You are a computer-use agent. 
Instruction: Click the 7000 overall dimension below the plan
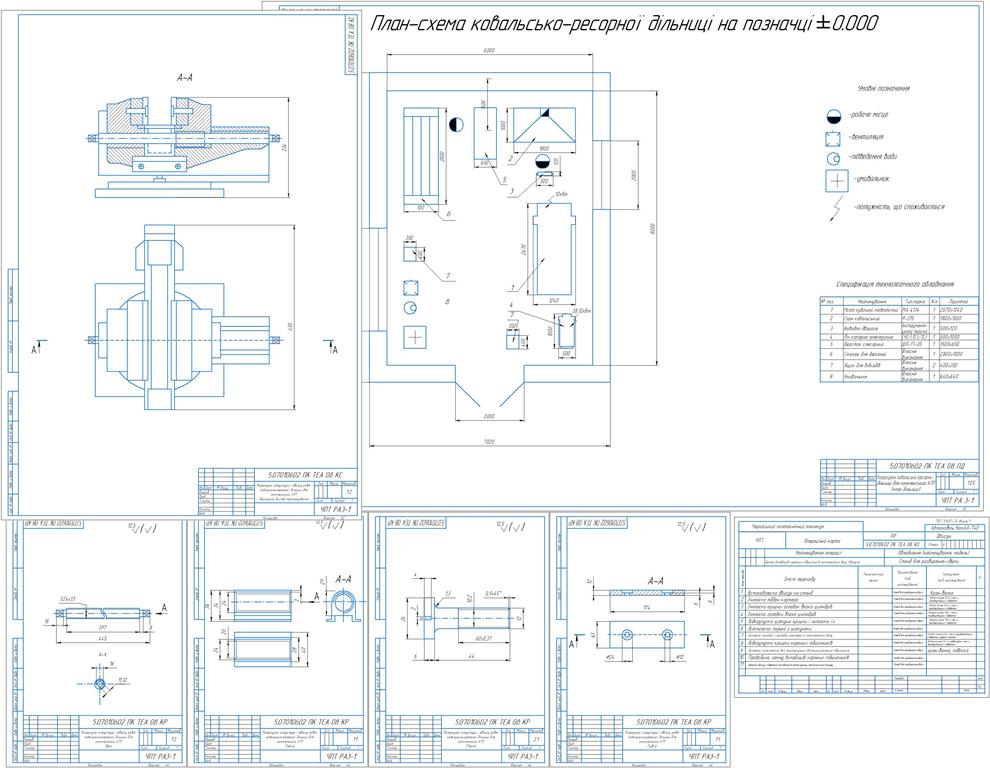coord(489,441)
